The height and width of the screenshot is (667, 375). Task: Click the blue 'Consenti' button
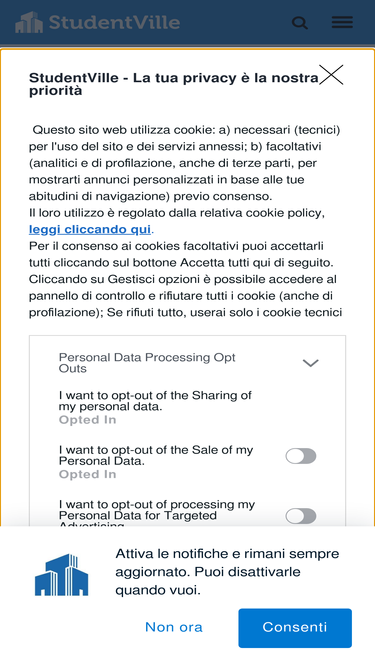click(295, 627)
